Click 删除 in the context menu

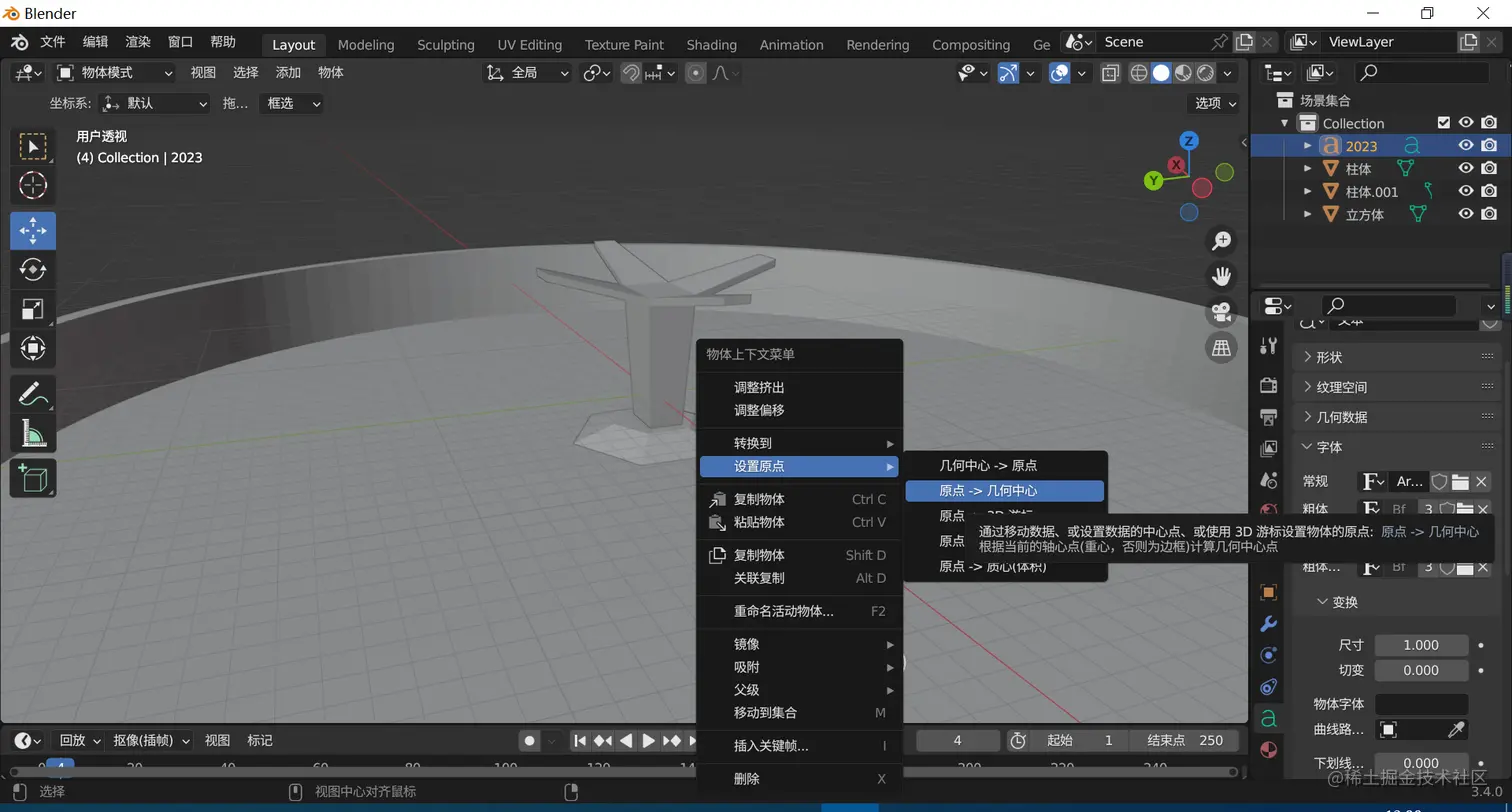800,779
